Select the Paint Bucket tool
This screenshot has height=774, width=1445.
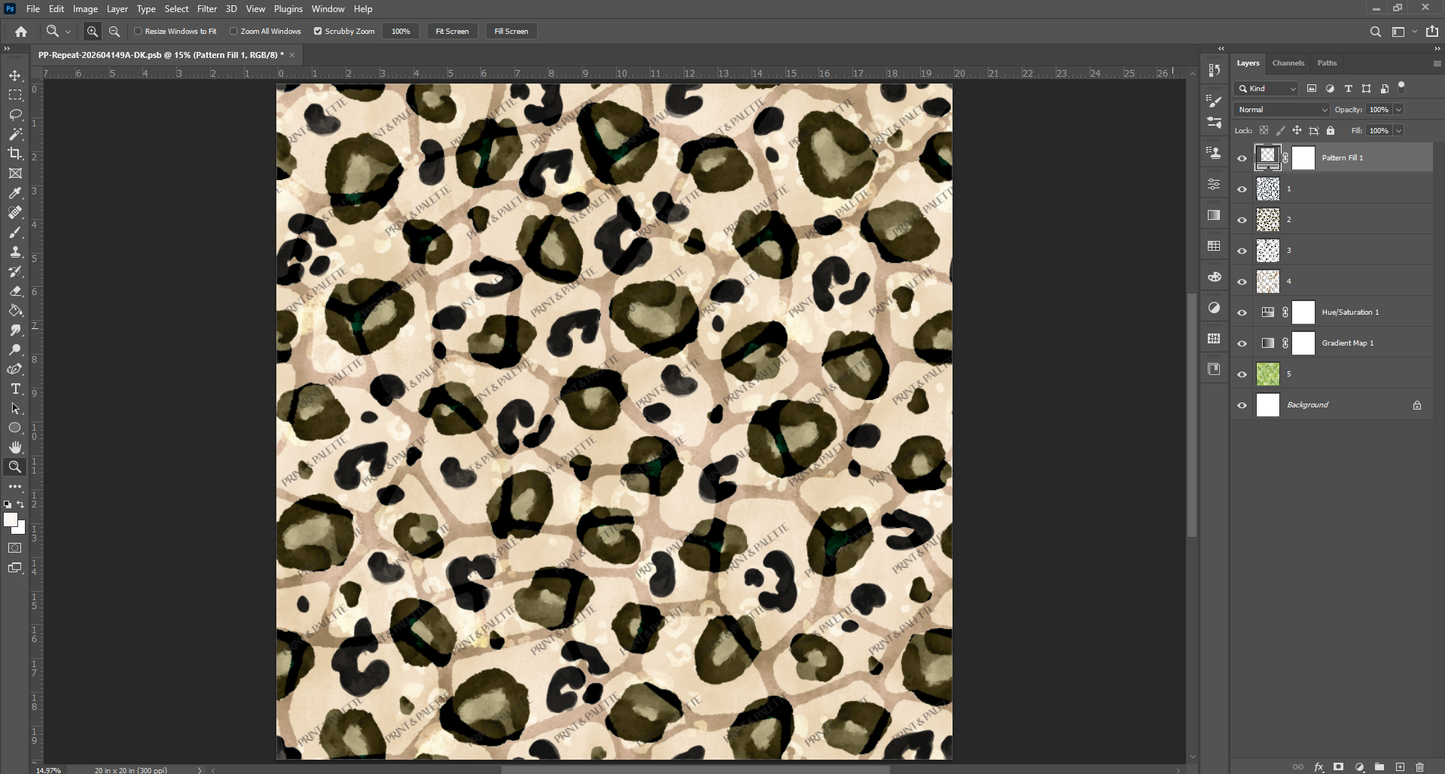15,310
